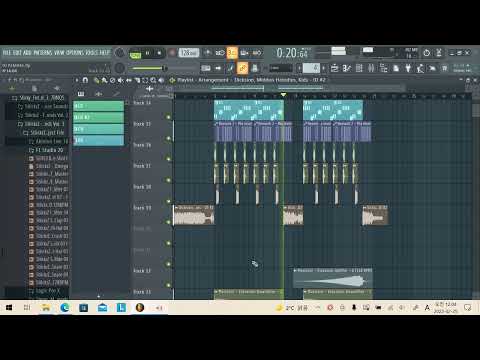Open the VIEW menu
Screen dimensions: 480x360
tap(59, 53)
